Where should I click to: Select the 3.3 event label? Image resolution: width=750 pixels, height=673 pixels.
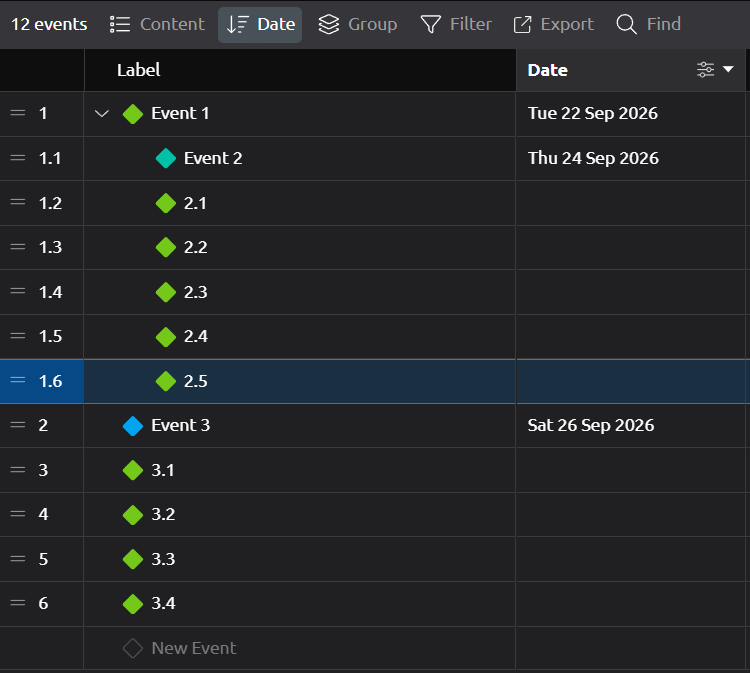point(163,559)
